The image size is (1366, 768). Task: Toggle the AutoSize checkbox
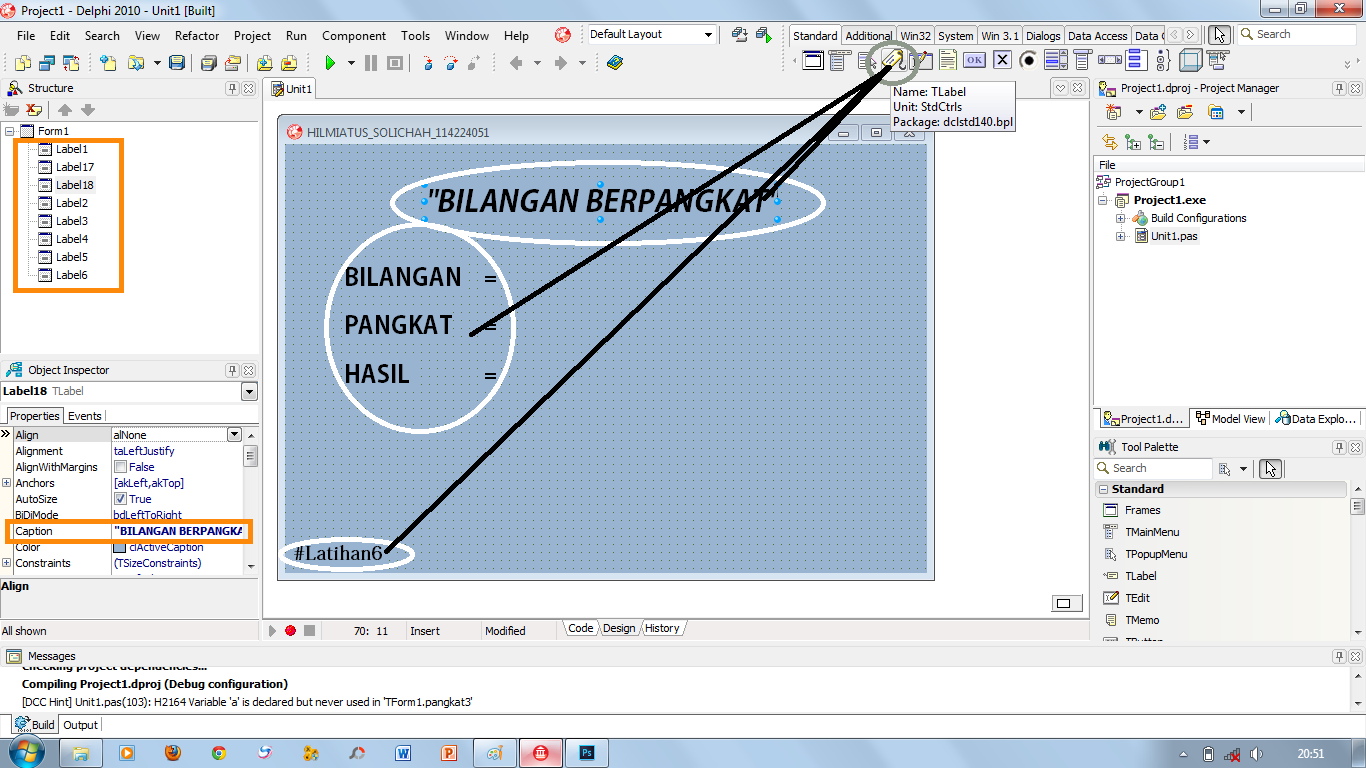120,499
